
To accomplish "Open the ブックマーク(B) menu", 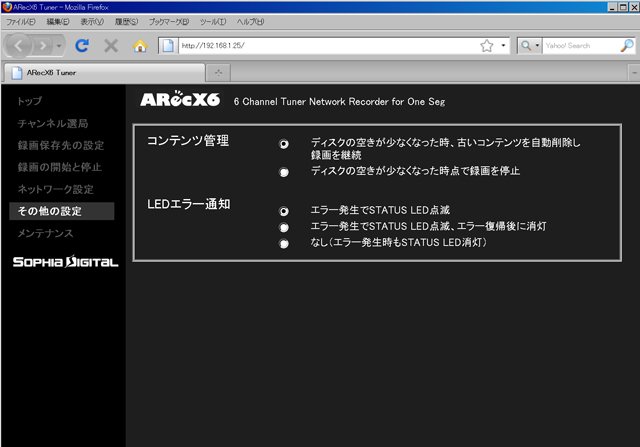I will (x=169, y=22).
